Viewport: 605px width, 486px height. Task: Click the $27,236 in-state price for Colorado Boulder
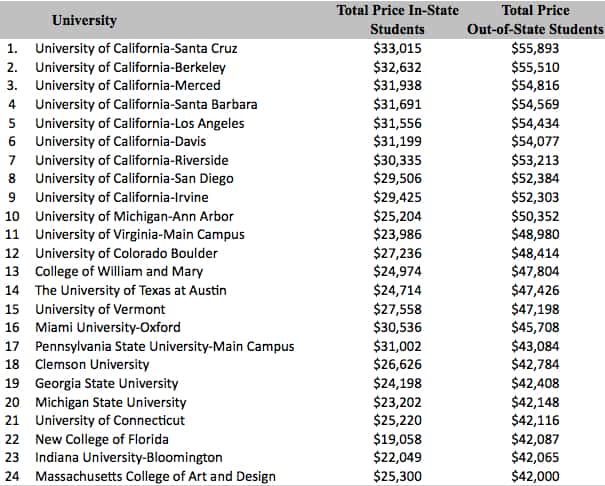pyautogui.click(x=397, y=253)
